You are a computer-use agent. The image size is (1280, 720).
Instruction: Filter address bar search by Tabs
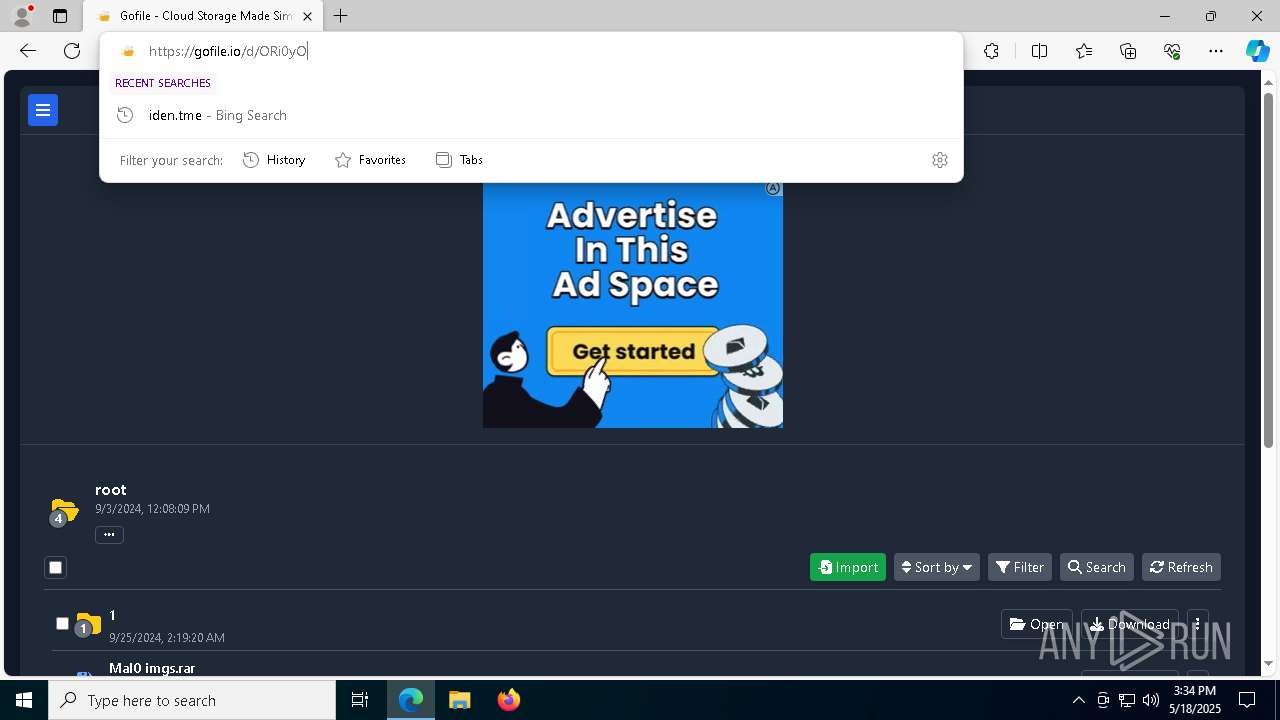pyautogui.click(x=460, y=160)
